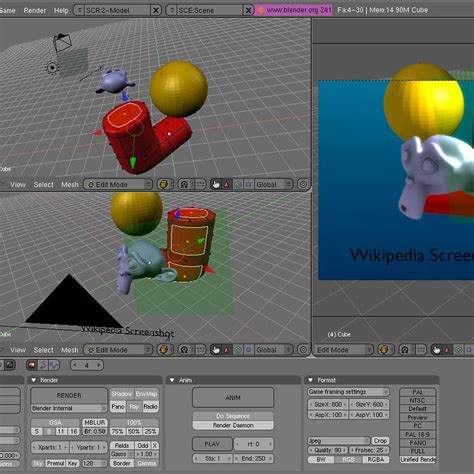Open the Render buttons sub-context icon
474x474 pixels.
click(x=32, y=365)
